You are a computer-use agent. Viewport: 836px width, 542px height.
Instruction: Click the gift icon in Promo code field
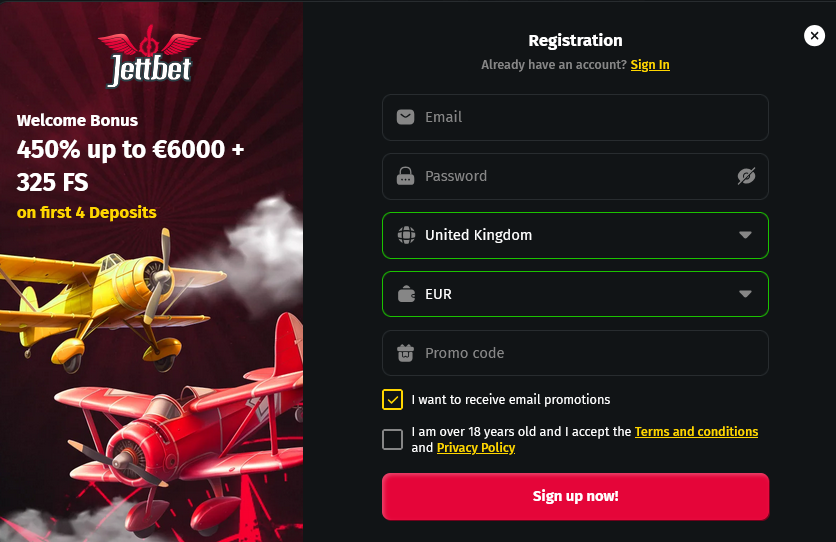(x=405, y=353)
